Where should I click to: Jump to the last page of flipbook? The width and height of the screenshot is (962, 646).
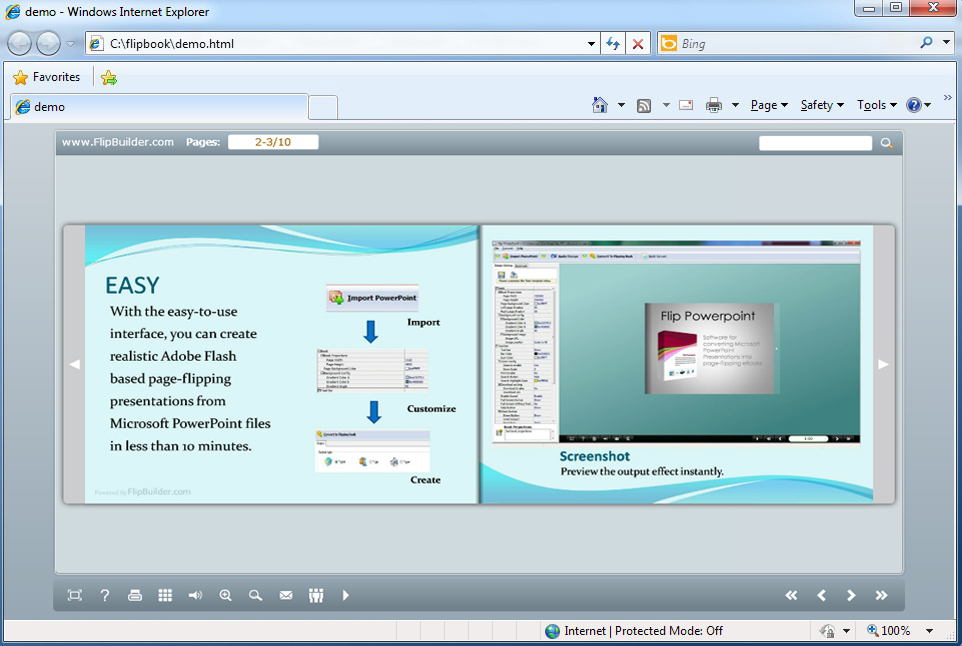pyautogui.click(x=881, y=596)
